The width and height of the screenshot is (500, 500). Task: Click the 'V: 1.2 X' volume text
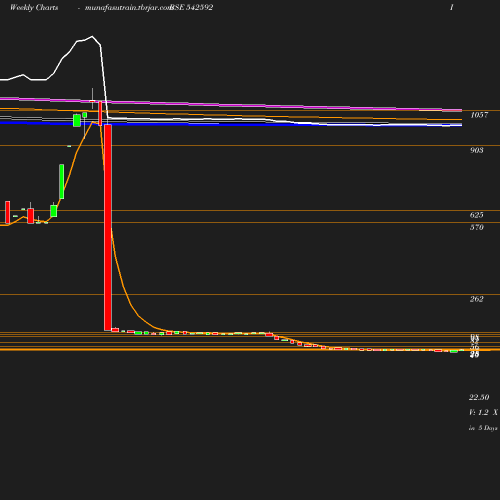(x=483, y=412)
